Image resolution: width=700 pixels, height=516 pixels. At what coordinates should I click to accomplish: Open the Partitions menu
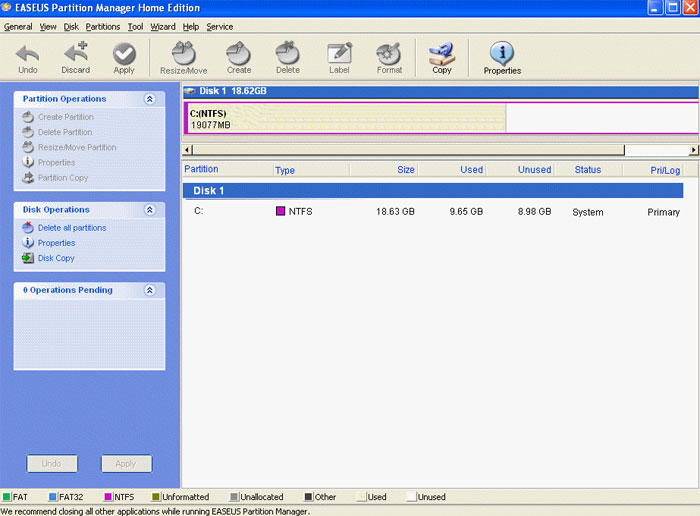[103, 27]
